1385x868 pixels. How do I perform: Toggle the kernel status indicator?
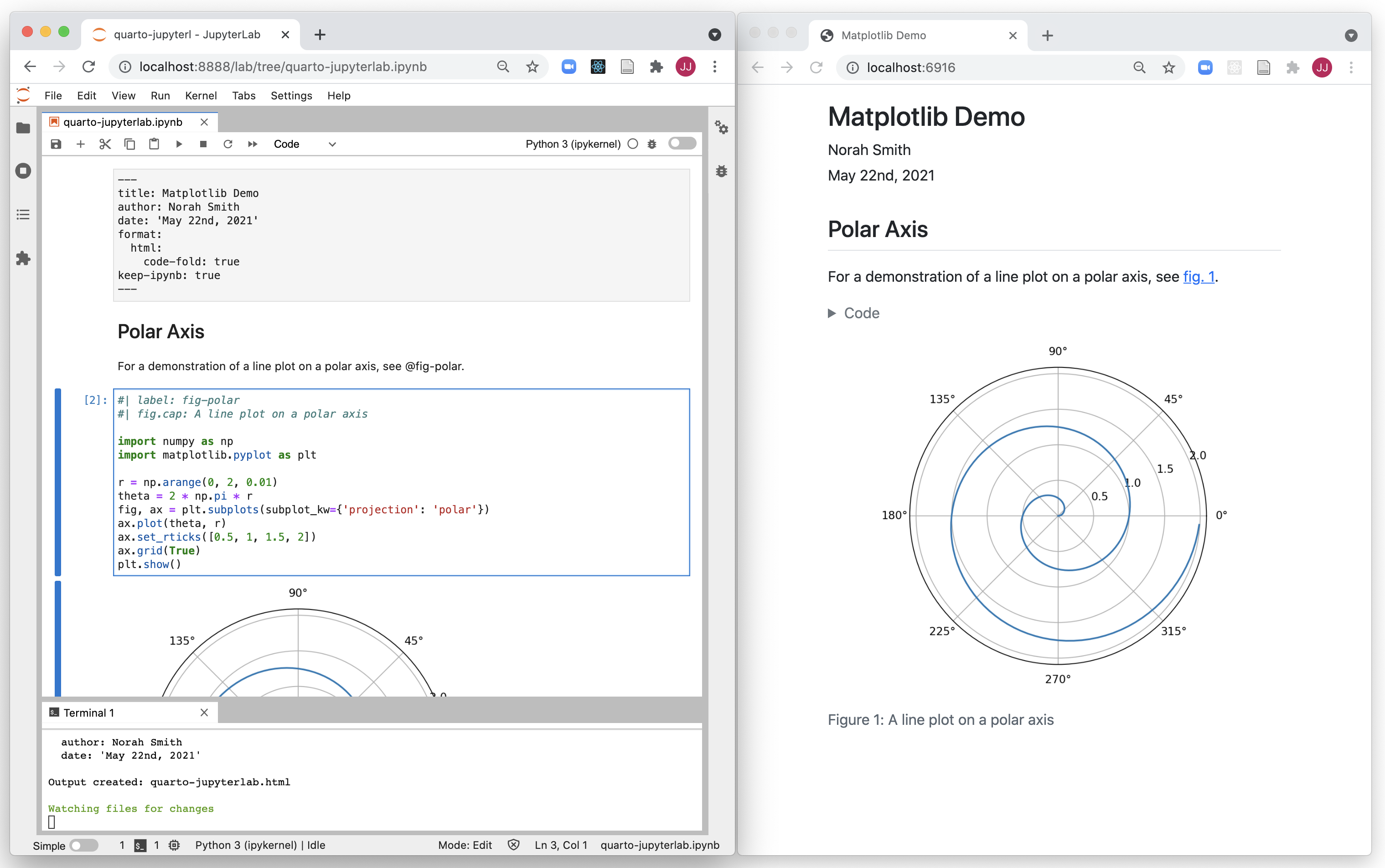632,143
